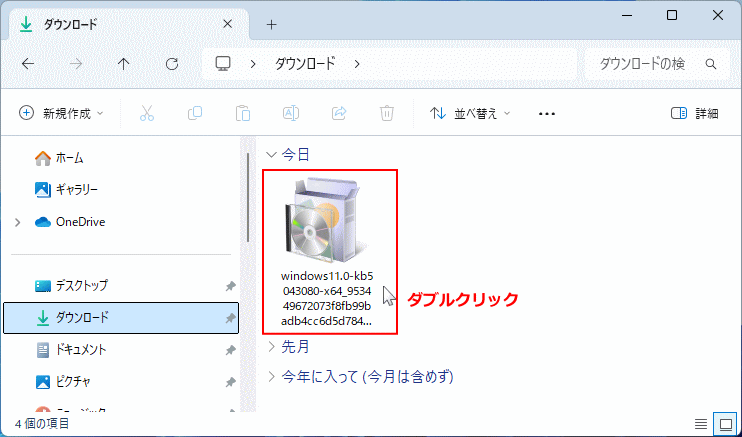Click the Copy icon in toolbar

[x=195, y=113]
